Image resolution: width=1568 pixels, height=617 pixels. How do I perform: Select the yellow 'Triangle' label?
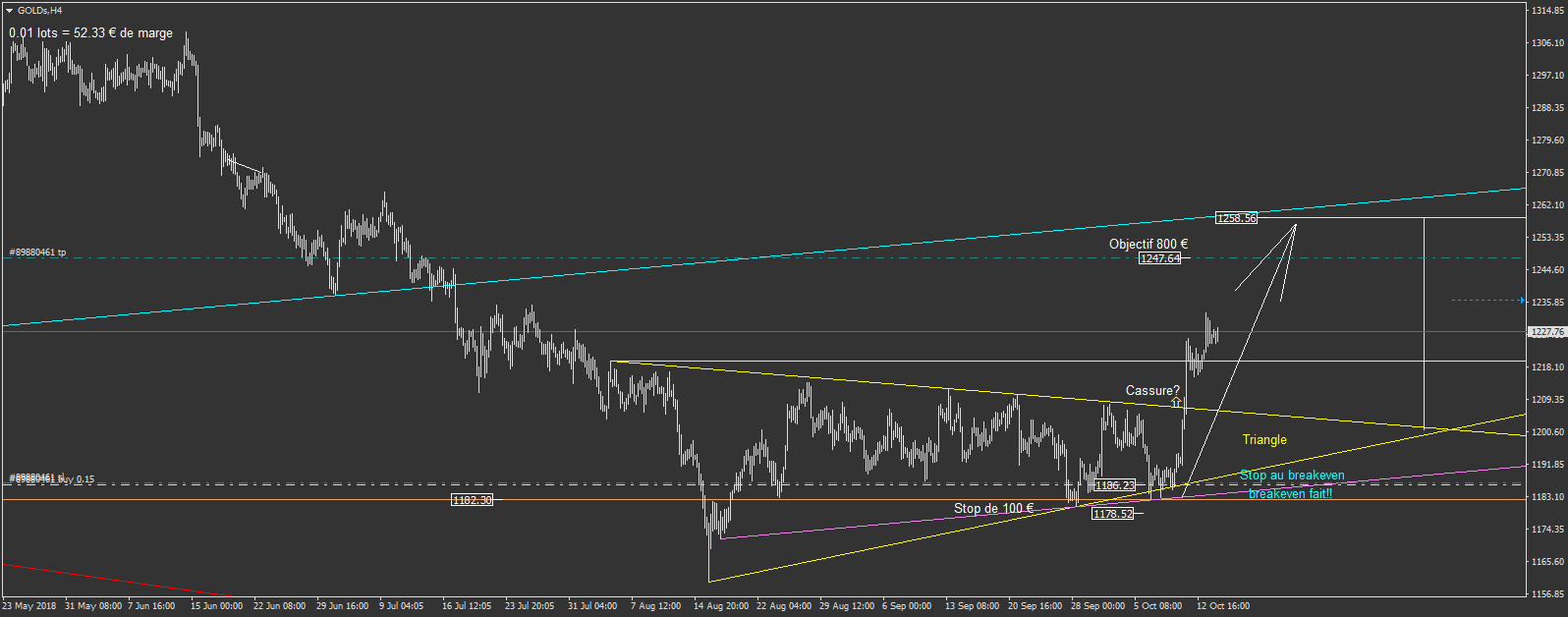[x=1264, y=440]
